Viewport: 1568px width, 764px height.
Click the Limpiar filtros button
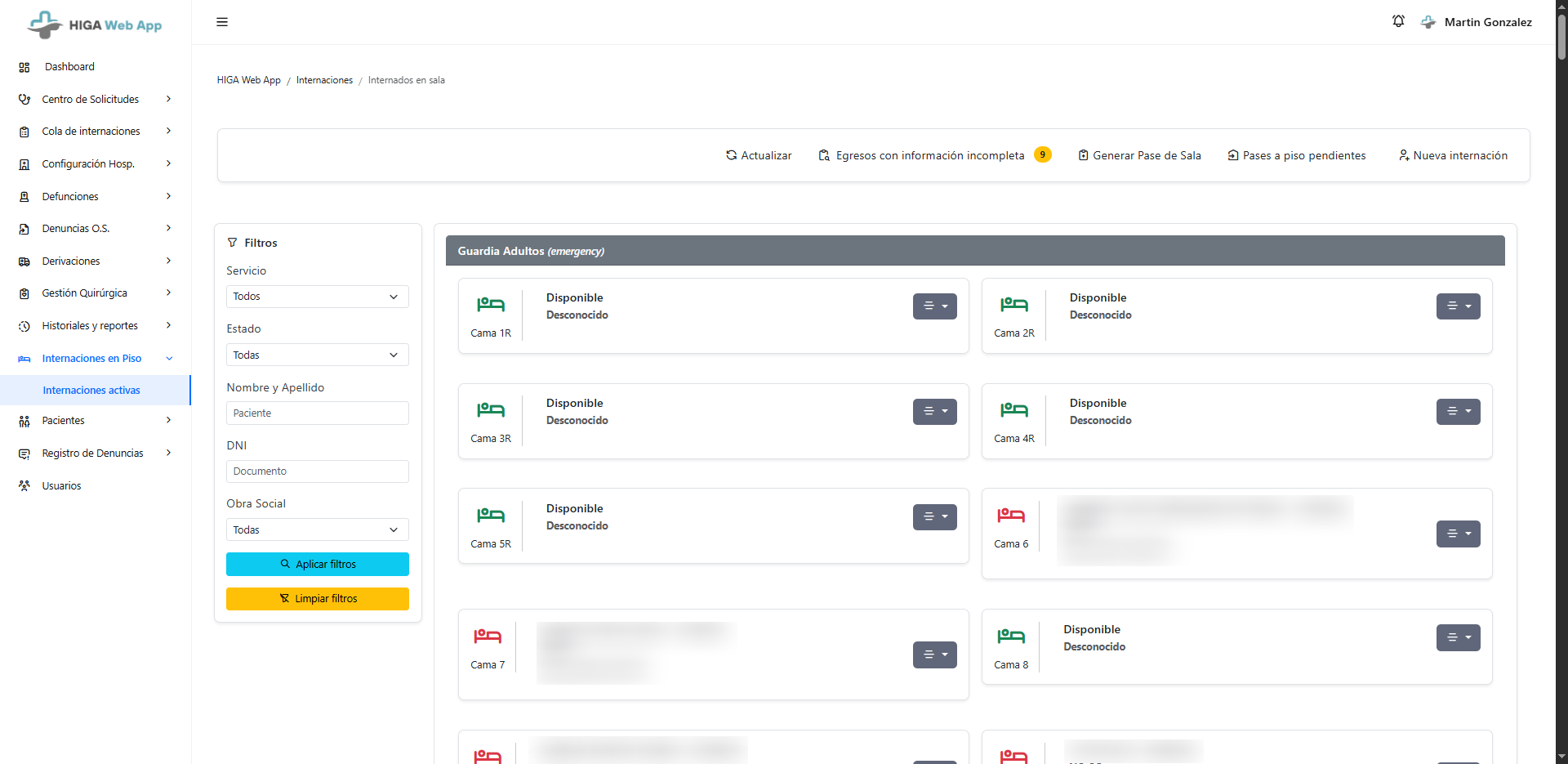click(x=318, y=599)
